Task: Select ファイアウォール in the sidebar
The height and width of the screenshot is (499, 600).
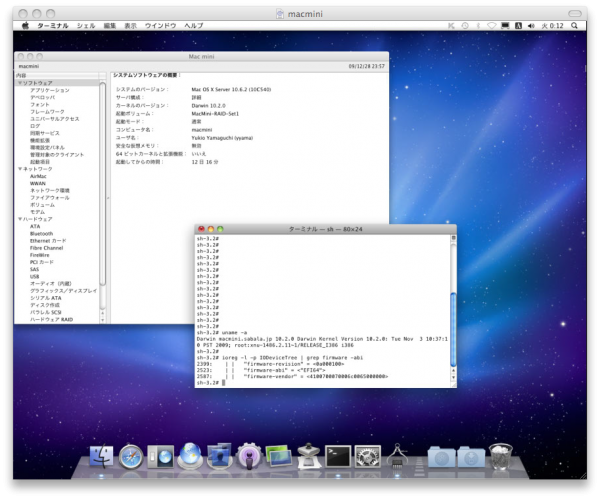Action: [x=50, y=197]
